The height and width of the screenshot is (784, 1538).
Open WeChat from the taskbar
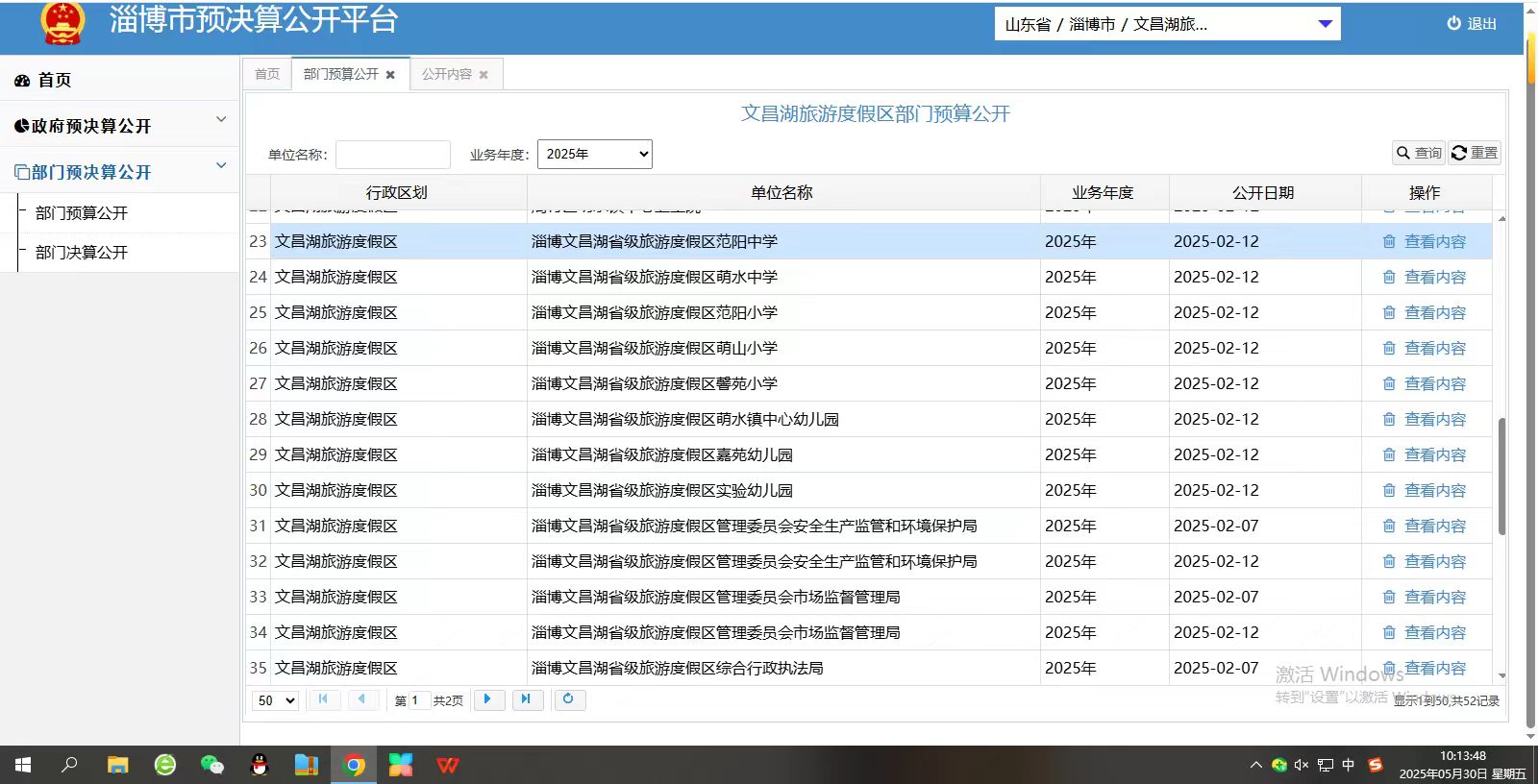point(211,765)
